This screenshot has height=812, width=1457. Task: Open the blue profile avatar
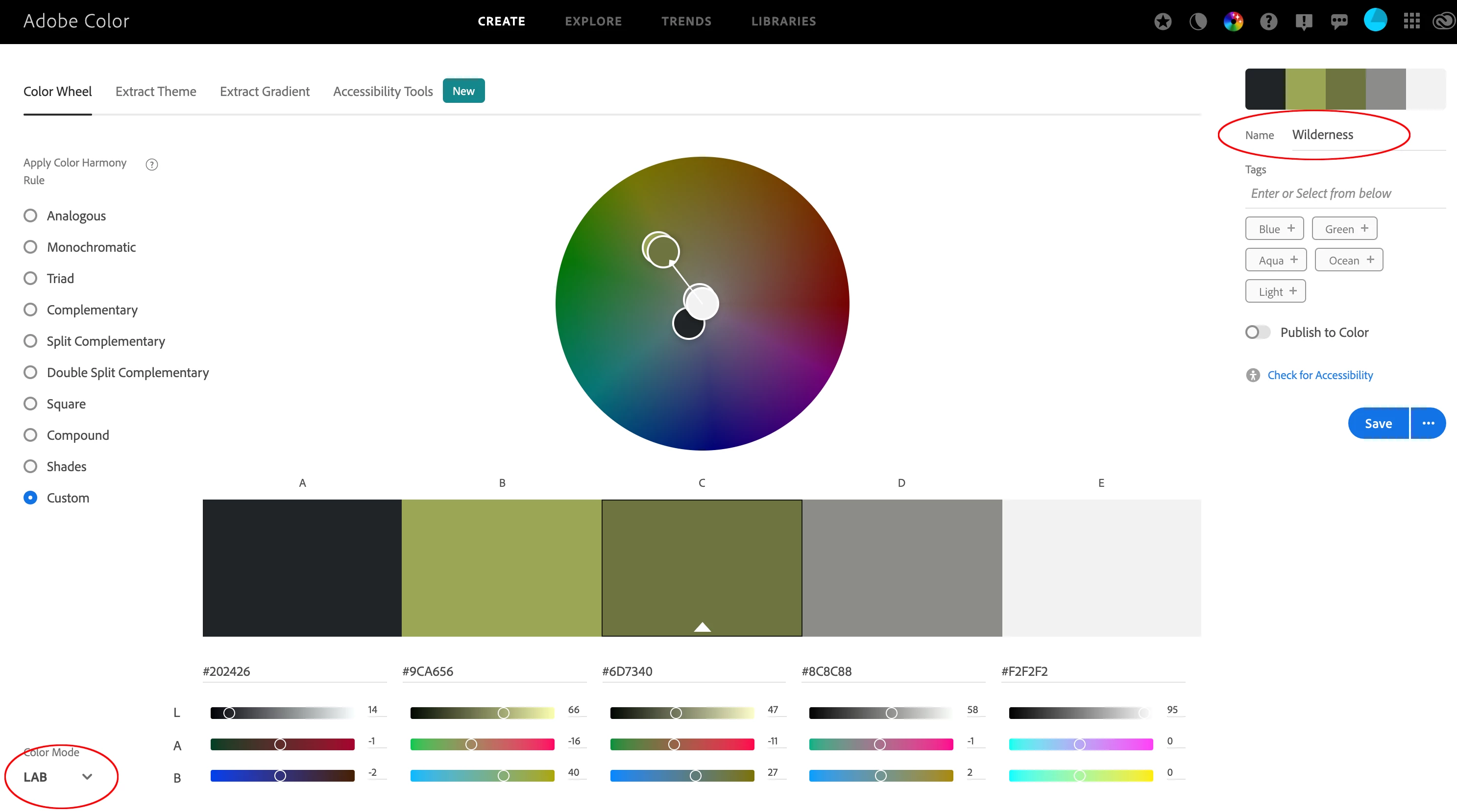1375,21
